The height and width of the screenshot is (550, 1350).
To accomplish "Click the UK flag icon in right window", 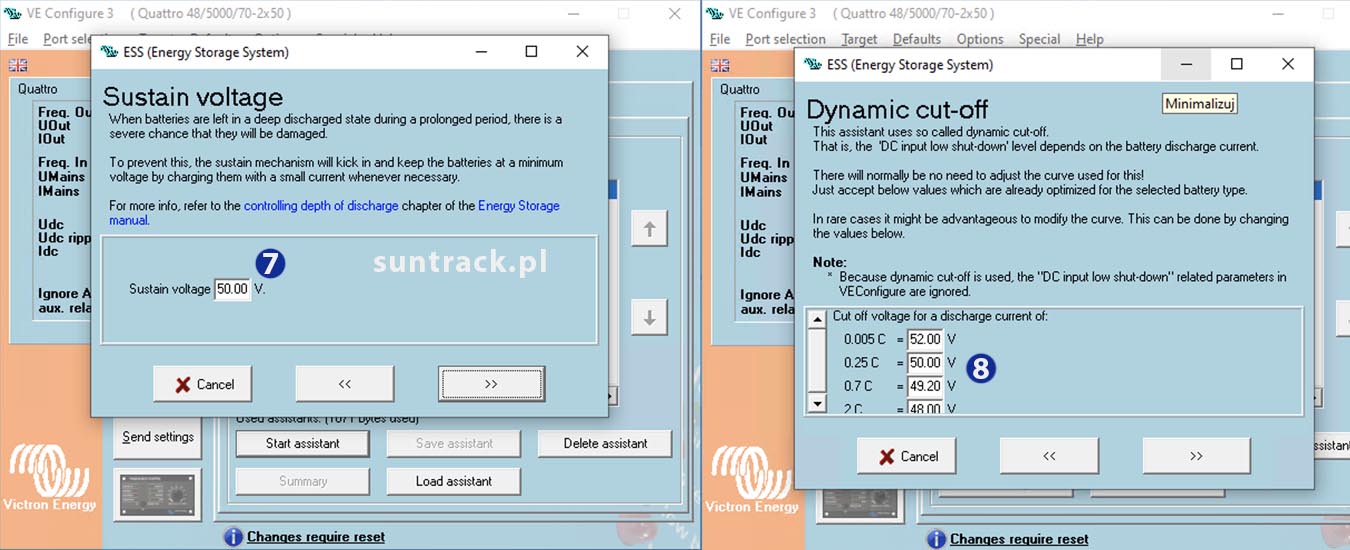I will 720,65.
